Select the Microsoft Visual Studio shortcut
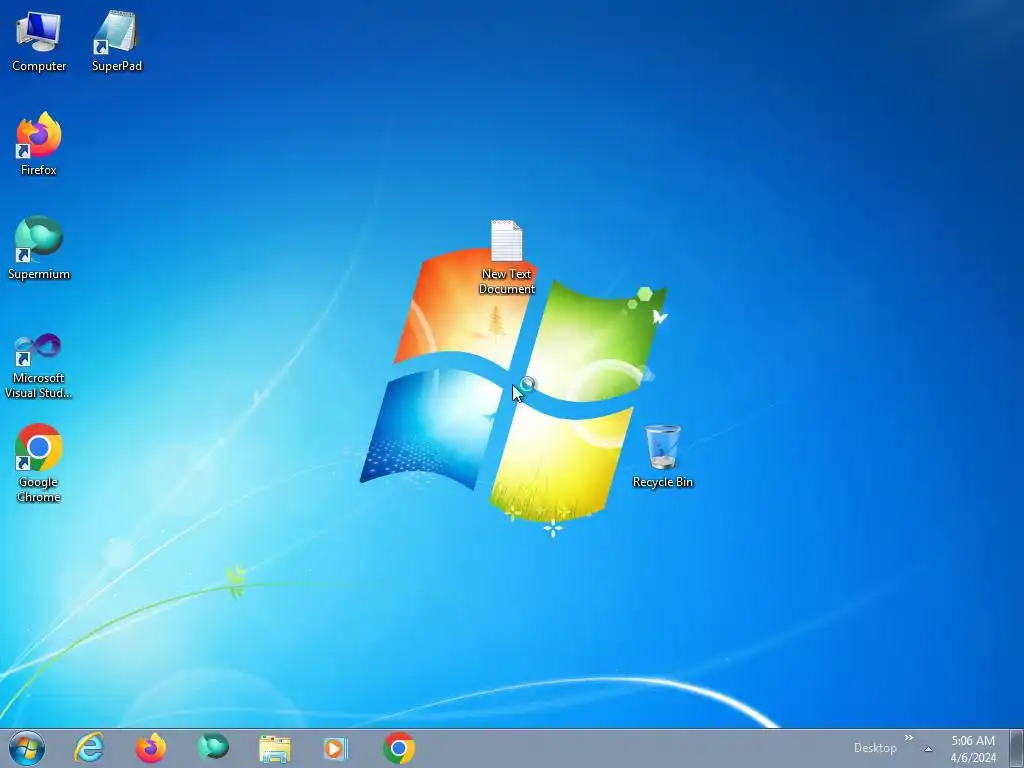Screen dimensions: 1024x768 (39, 366)
